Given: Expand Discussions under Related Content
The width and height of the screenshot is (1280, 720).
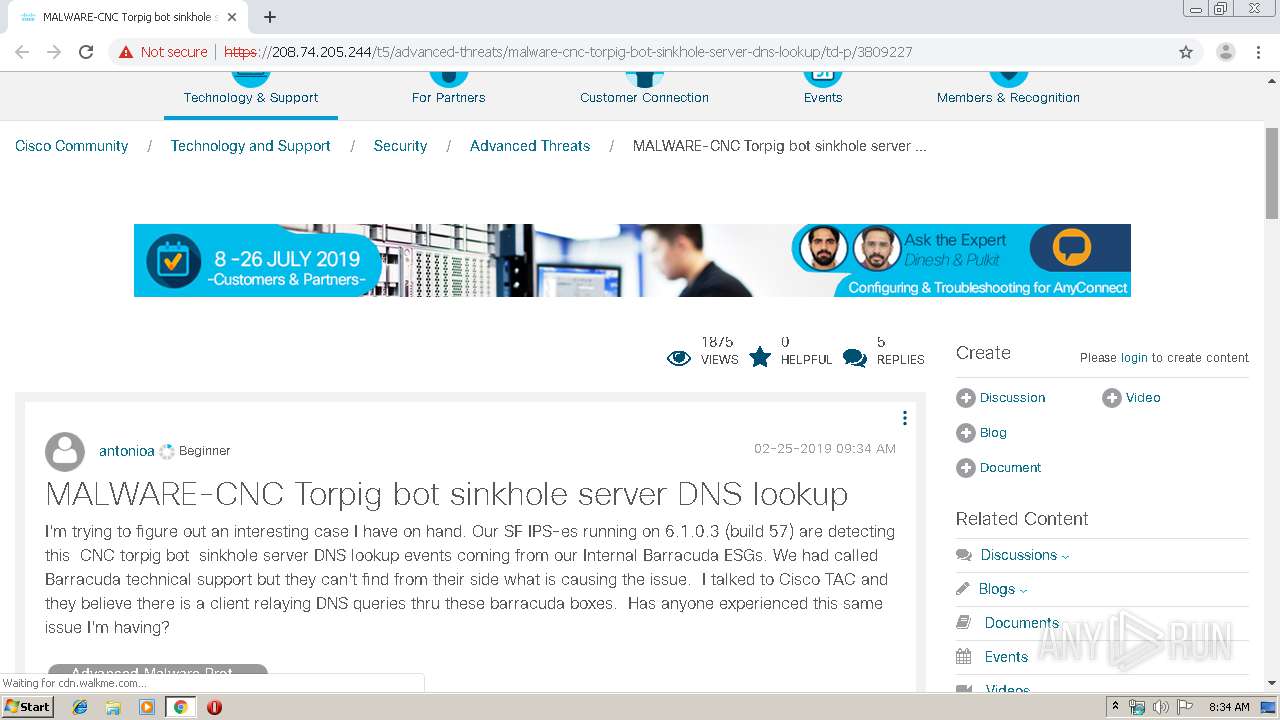Looking at the screenshot, I should click(1024, 555).
